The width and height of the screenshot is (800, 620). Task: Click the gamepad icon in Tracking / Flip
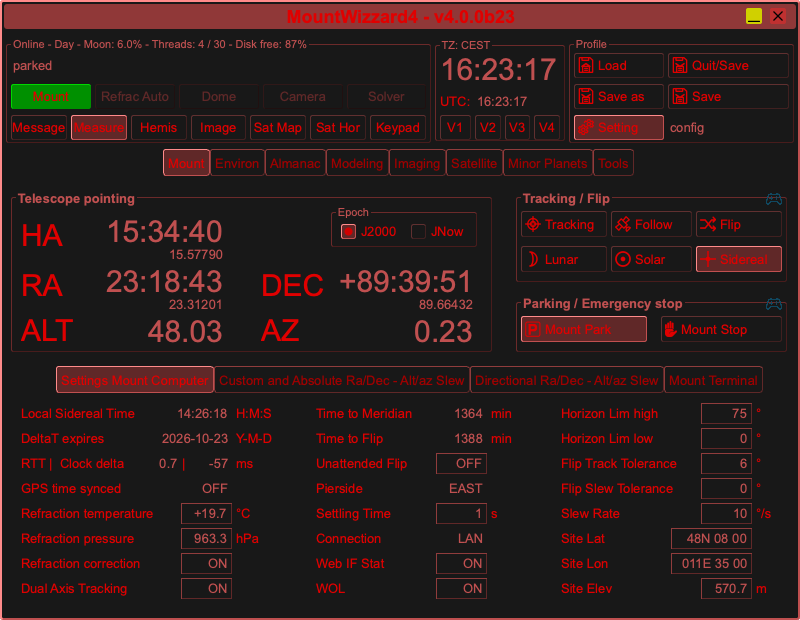coord(773,199)
